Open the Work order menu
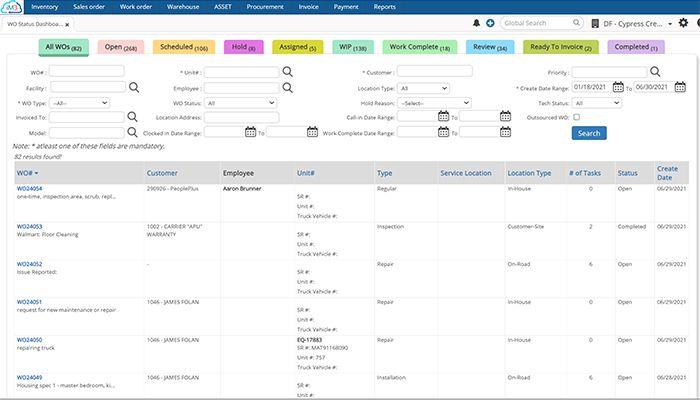700x400 pixels. click(x=136, y=7)
